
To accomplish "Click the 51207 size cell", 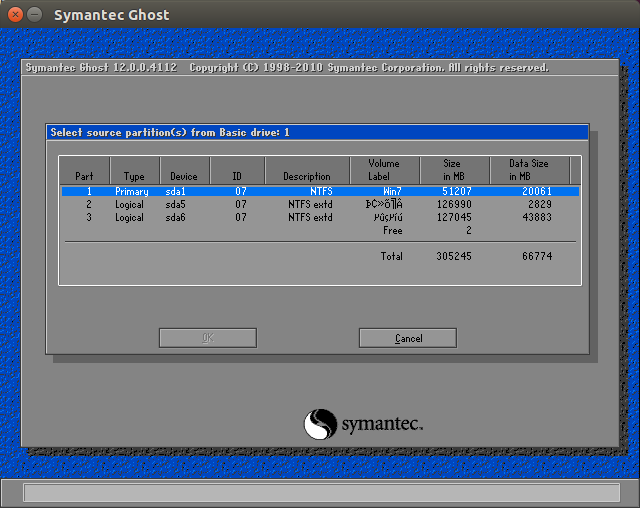I will pos(457,191).
